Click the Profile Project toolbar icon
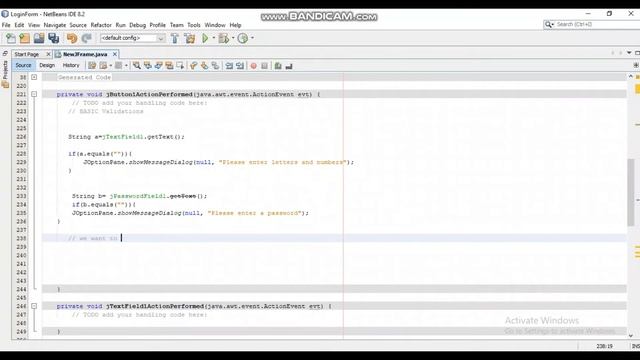This screenshot has width=640, height=360. (242, 38)
